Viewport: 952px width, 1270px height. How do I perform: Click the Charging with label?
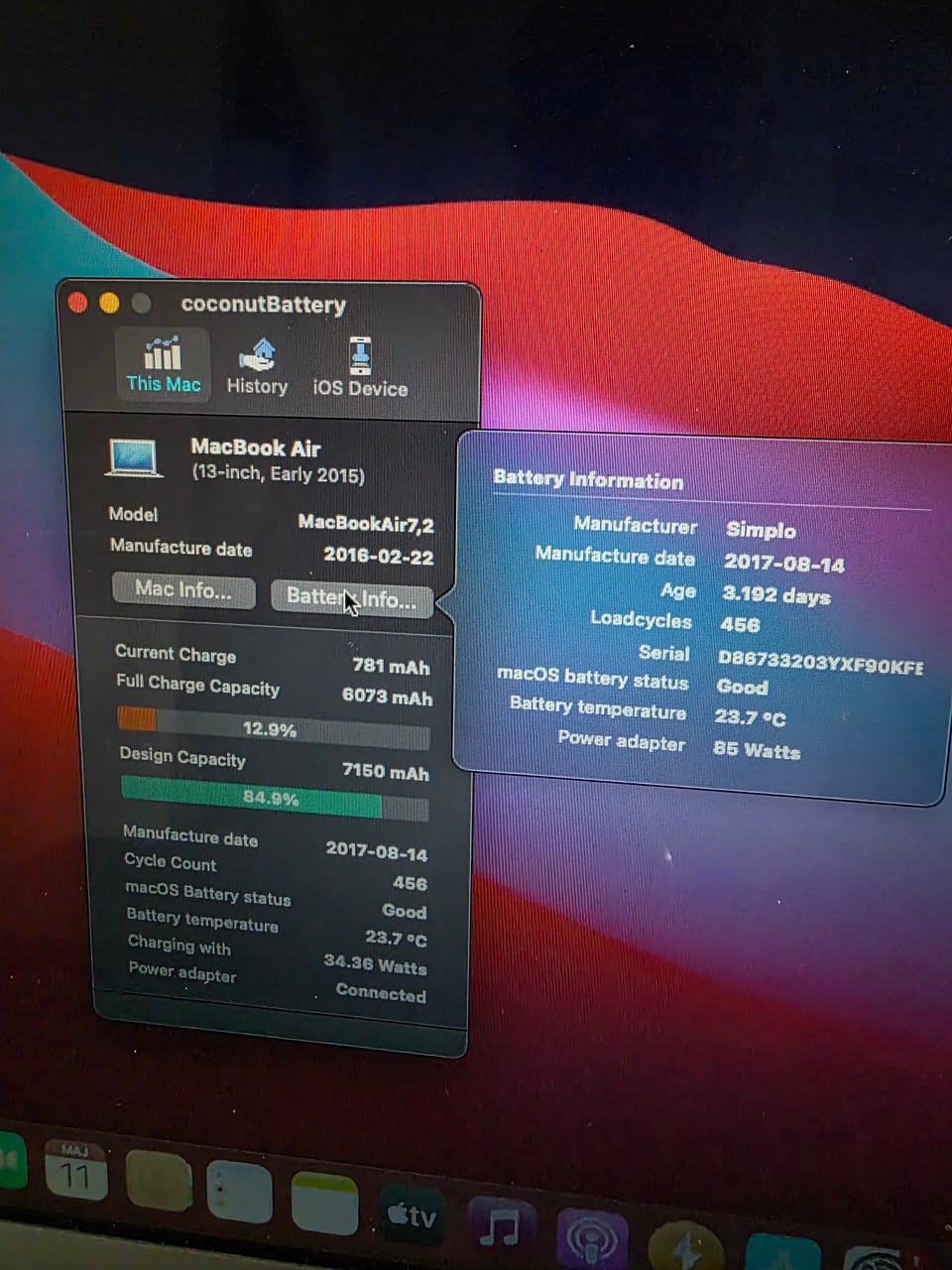click(178, 945)
